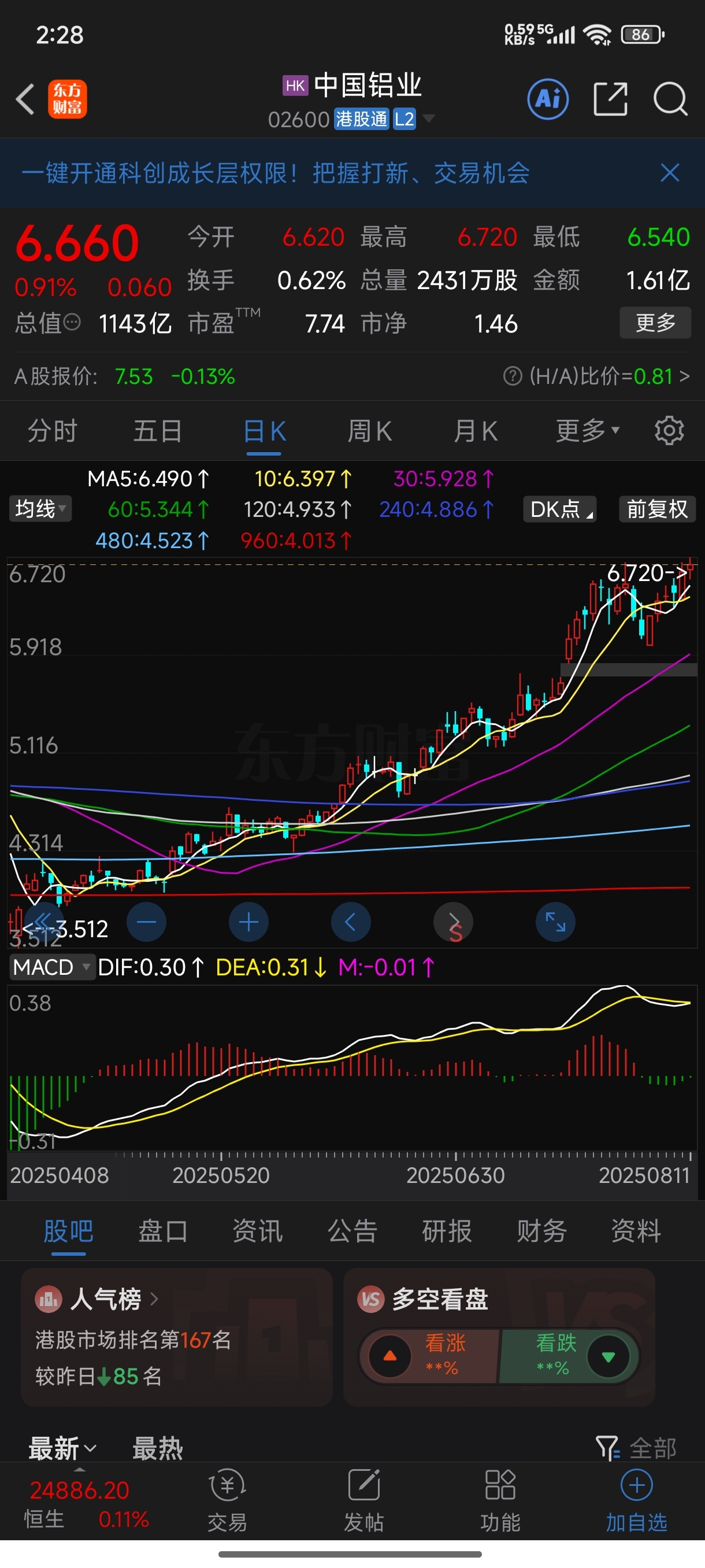Tap 加自选 to add to watchlist
Image resolution: width=705 pixels, height=1568 pixels.
pyautogui.click(x=636, y=1500)
